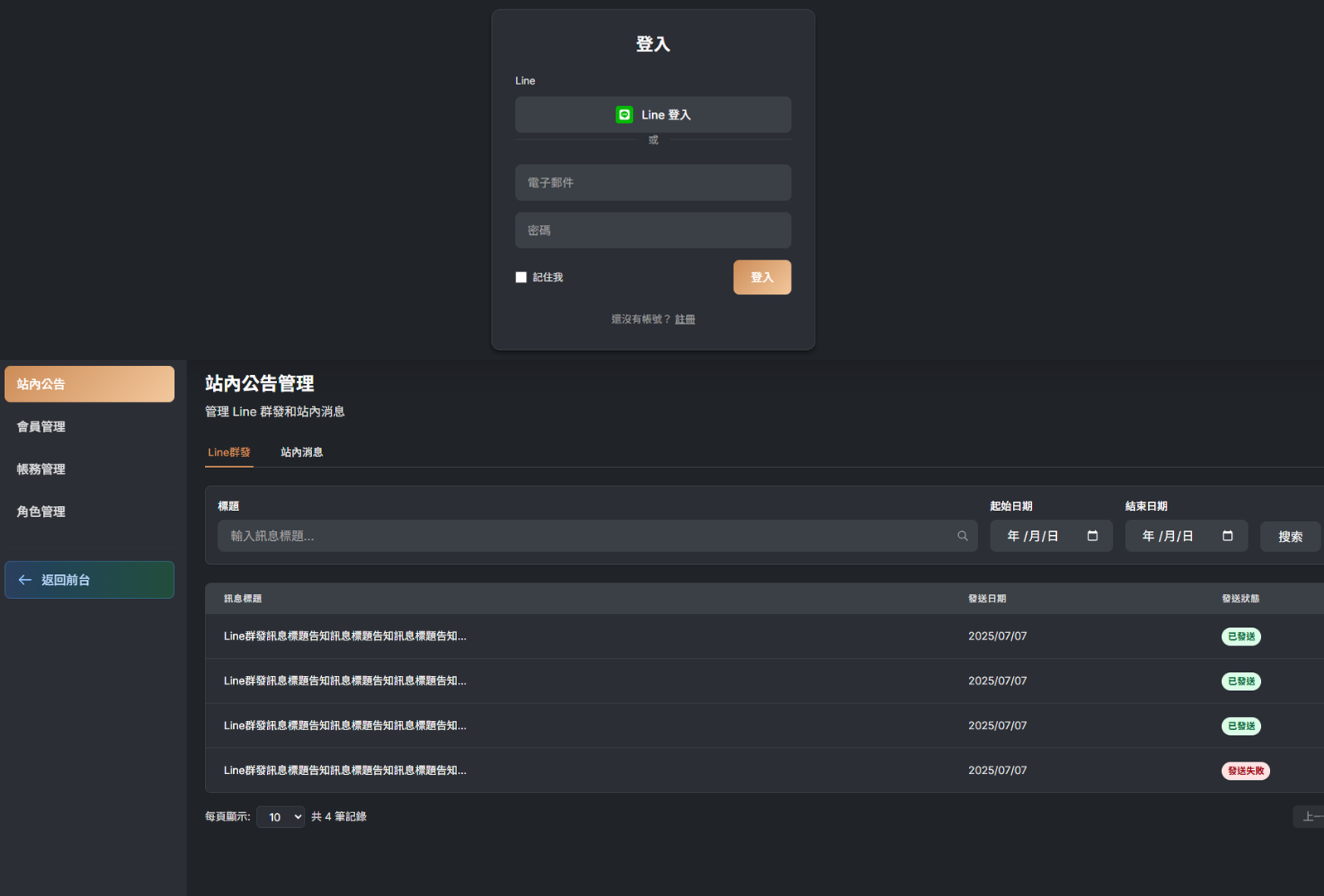1324x896 pixels.
Task: Click the red 發送失敗 status badge
Action: coord(1245,771)
